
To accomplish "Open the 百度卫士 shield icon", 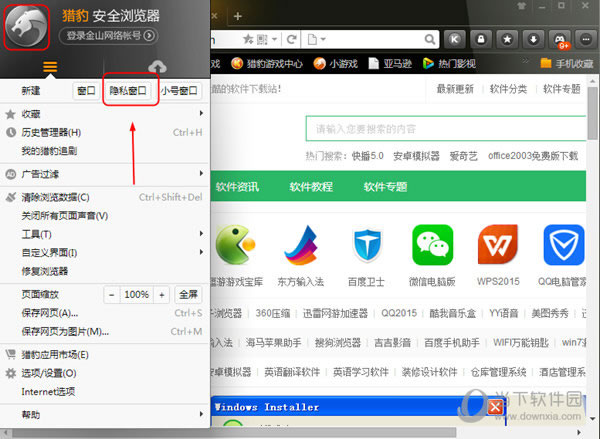I will [x=367, y=245].
